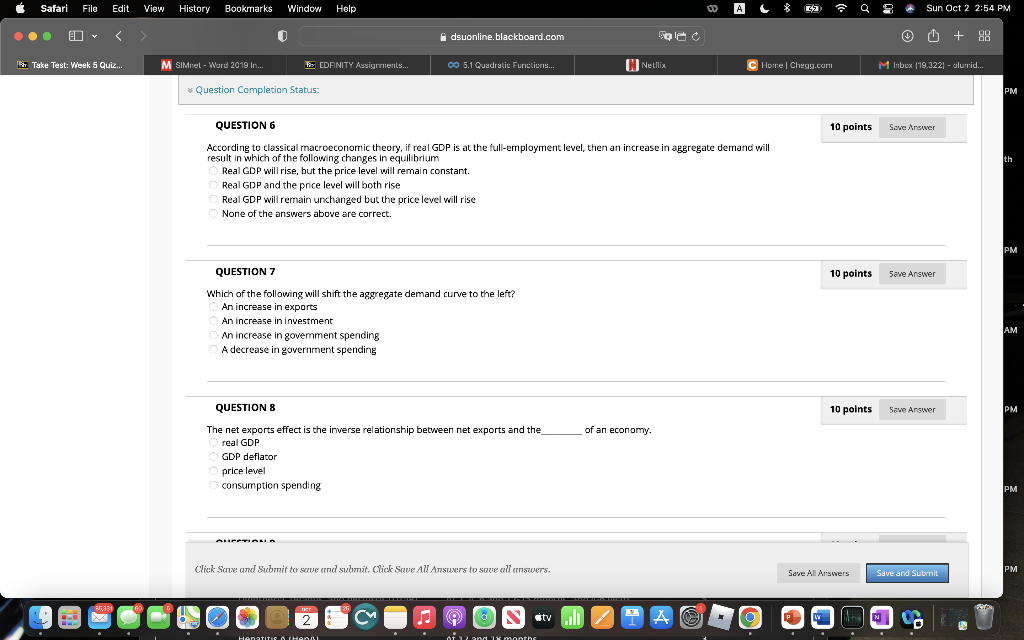
Task: Select 'real GDP' for Question 8
Action: pos(213,442)
